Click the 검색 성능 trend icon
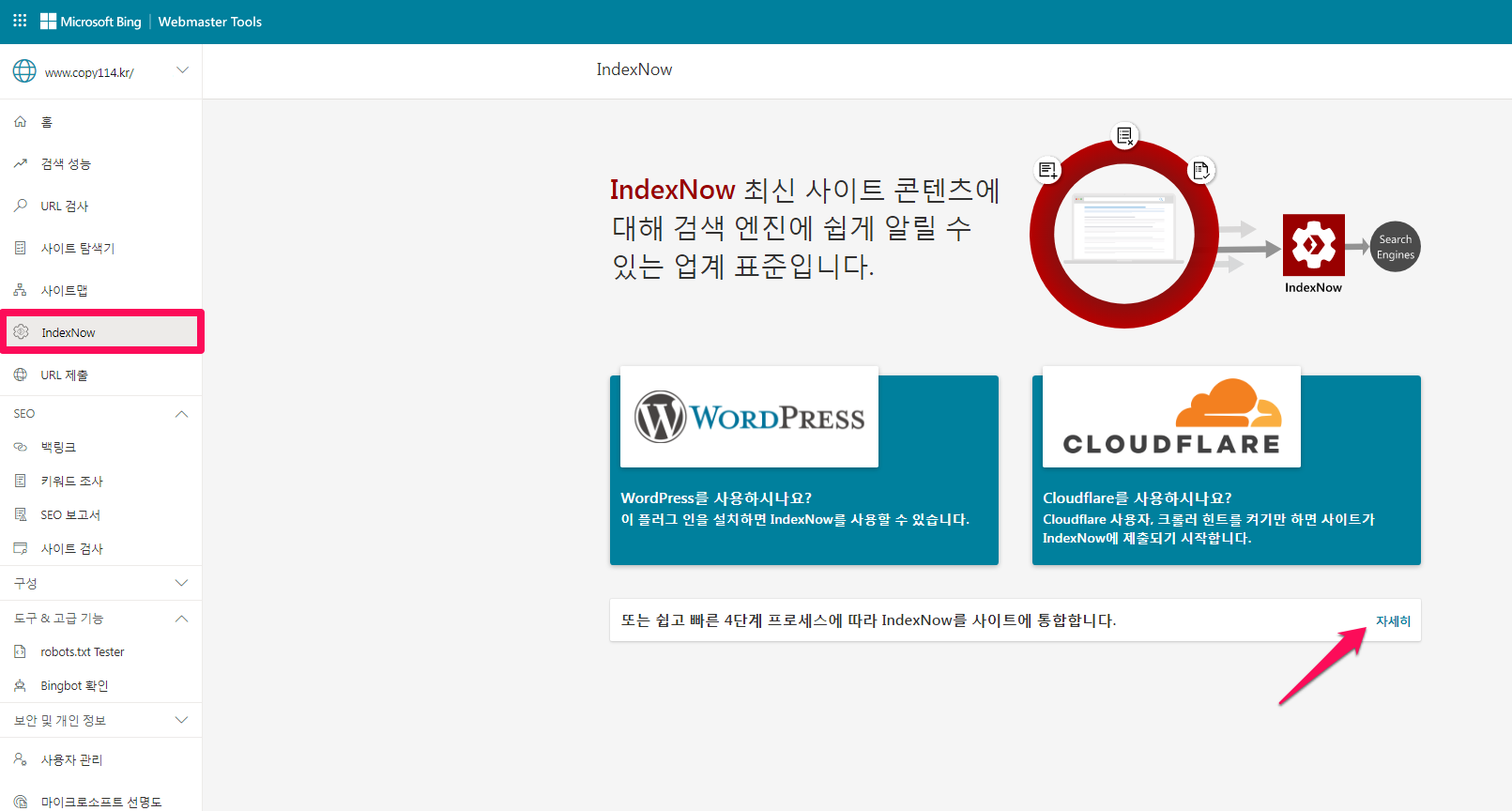The height and width of the screenshot is (811, 1512). tap(21, 163)
